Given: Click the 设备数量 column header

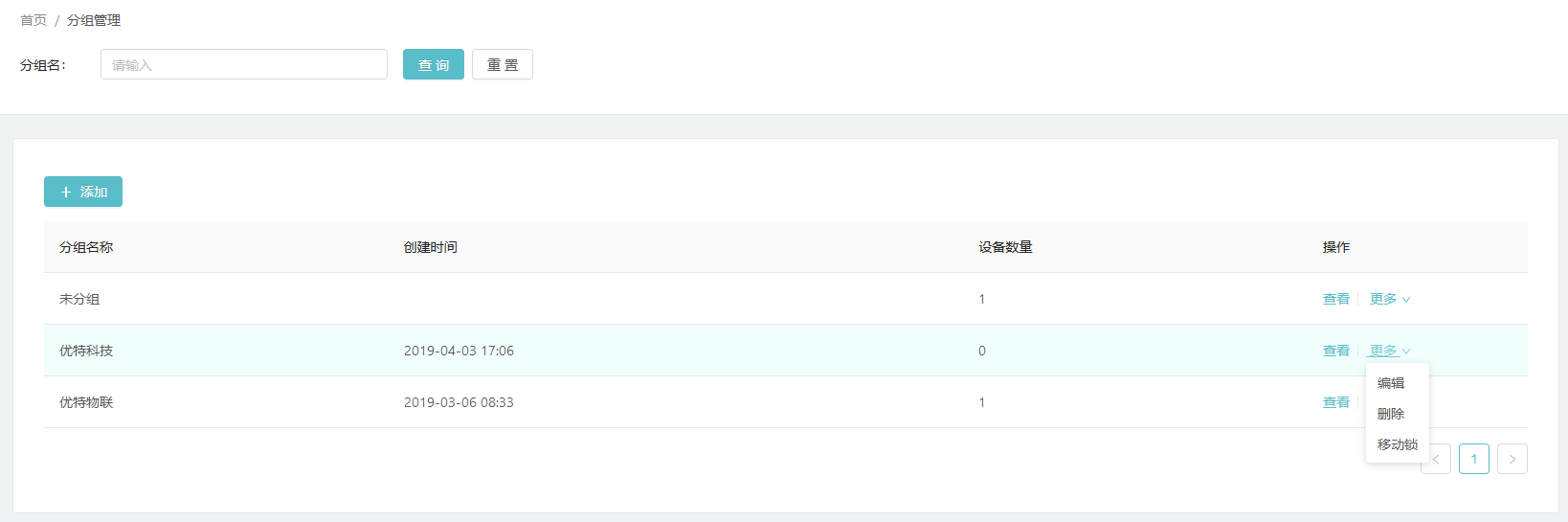Looking at the screenshot, I should (x=1005, y=247).
